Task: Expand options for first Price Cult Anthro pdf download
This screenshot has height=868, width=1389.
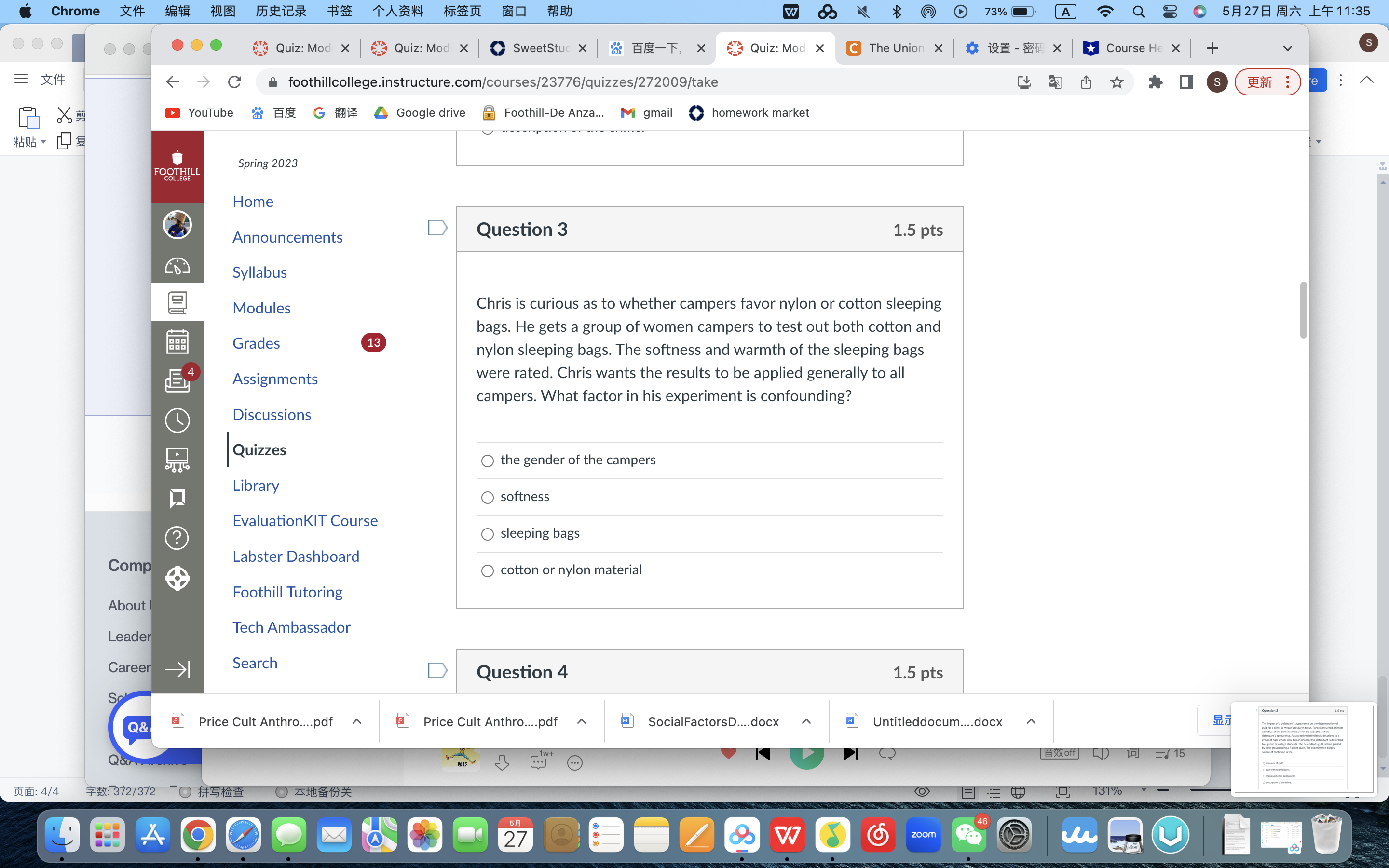Action: coord(356,721)
